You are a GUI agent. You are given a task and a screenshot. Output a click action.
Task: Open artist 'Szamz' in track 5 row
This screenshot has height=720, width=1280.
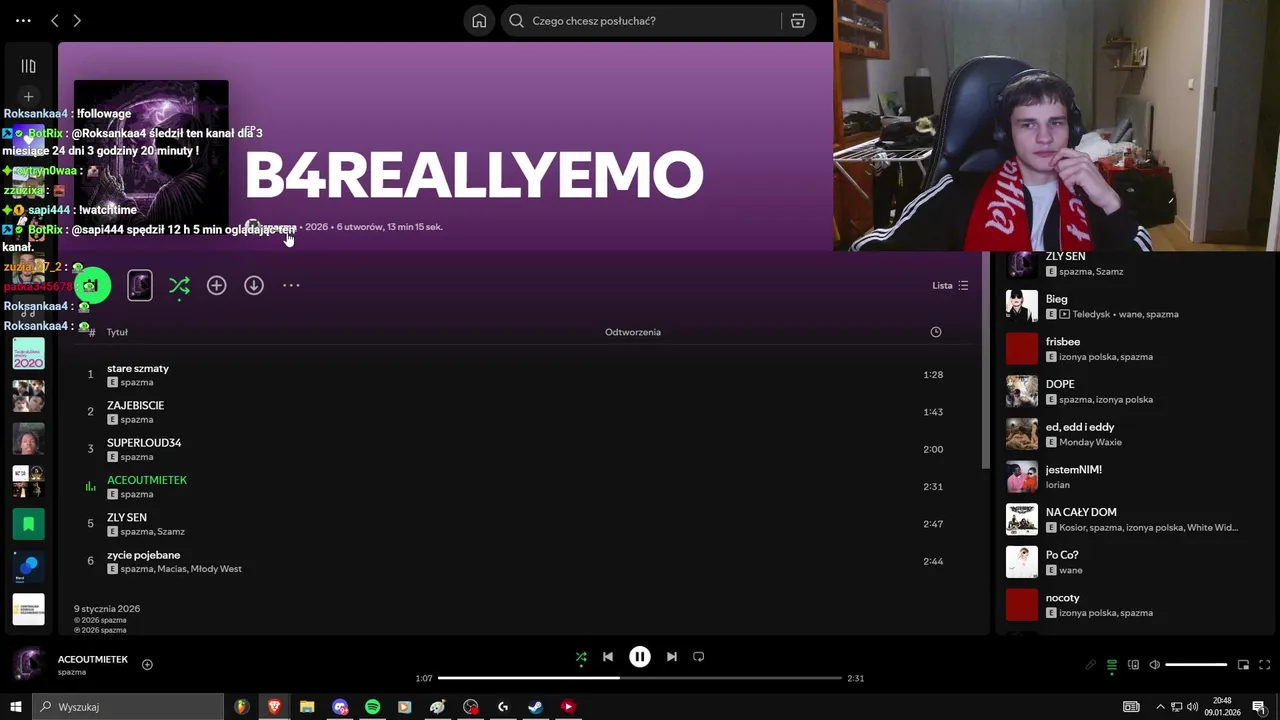pyautogui.click(x=171, y=532)
